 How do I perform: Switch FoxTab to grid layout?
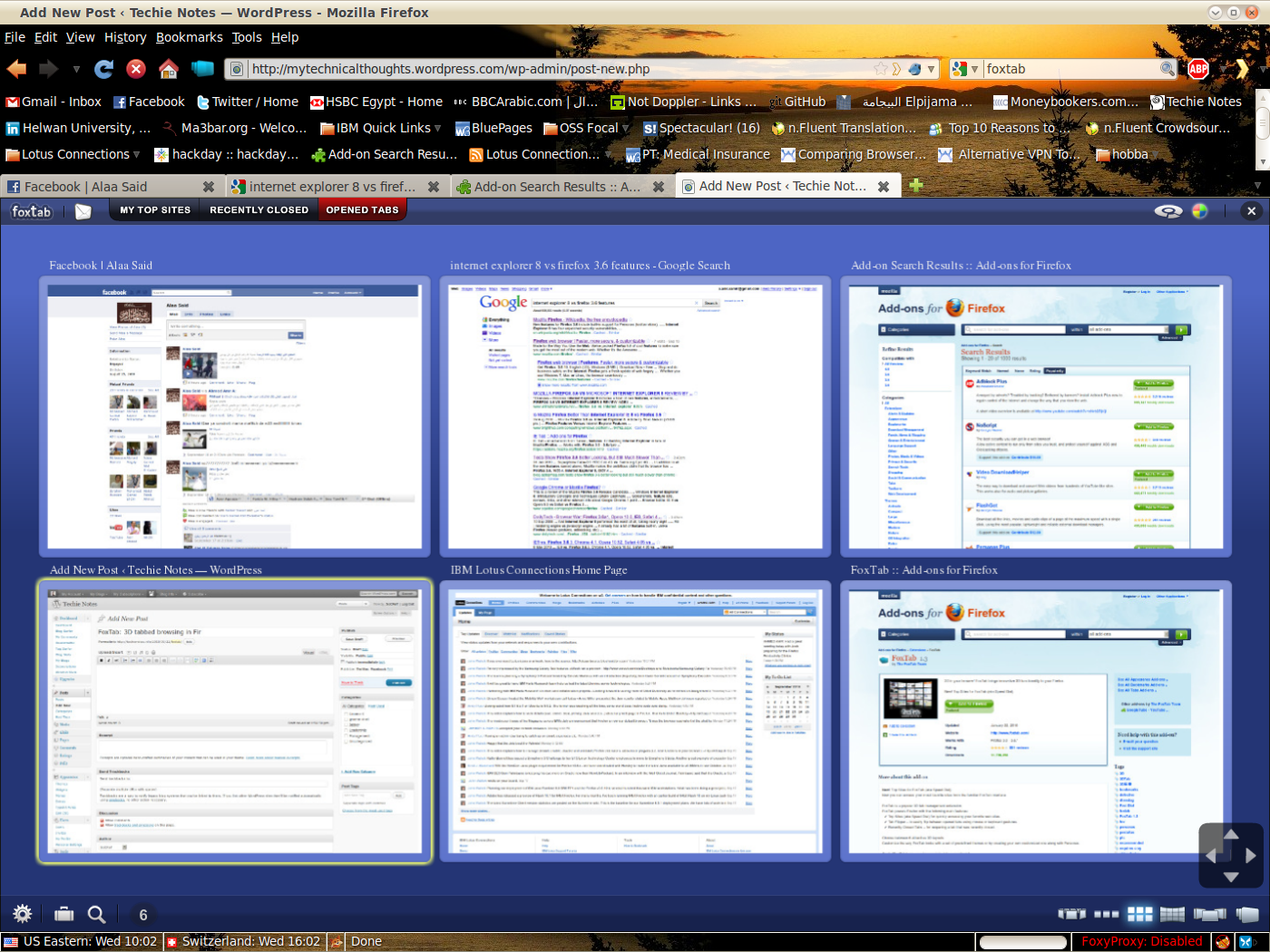(1139, 914)
